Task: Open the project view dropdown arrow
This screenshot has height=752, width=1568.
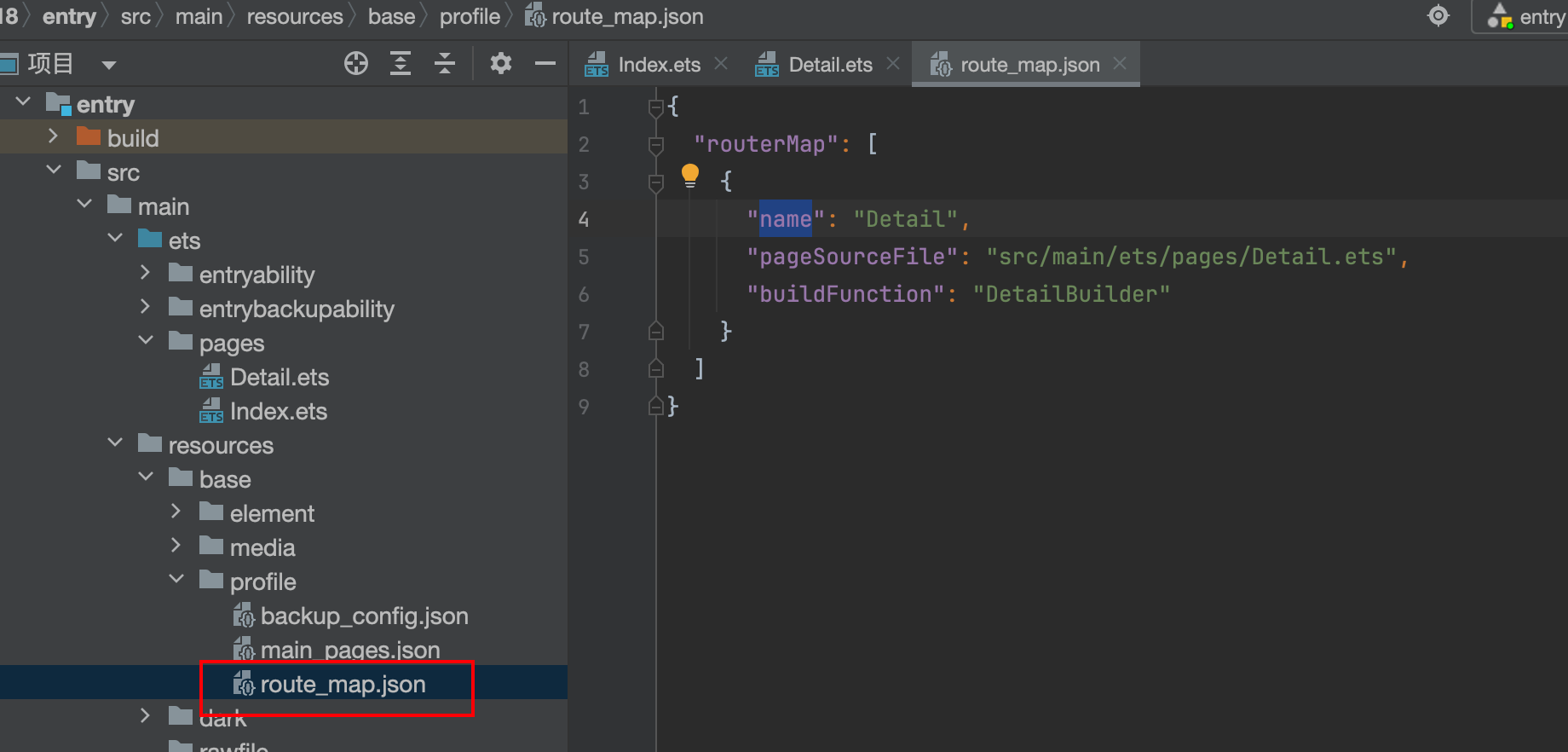Action: click(x=108, y=65)
